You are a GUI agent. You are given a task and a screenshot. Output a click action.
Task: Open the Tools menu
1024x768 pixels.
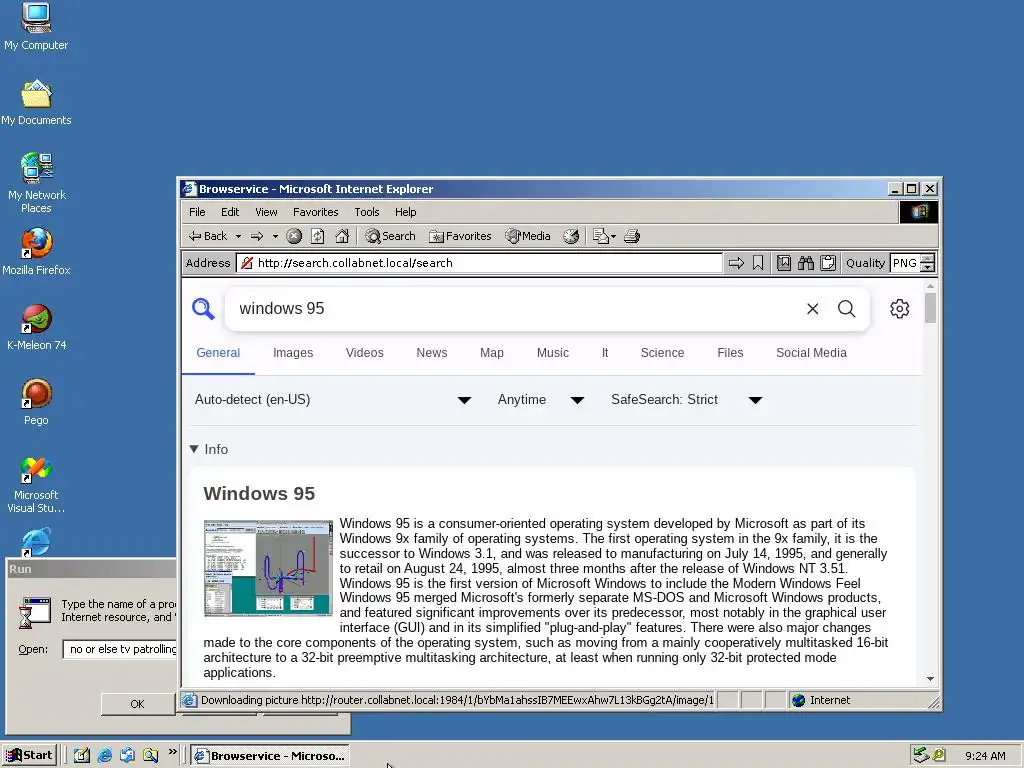tap(366, 212)
